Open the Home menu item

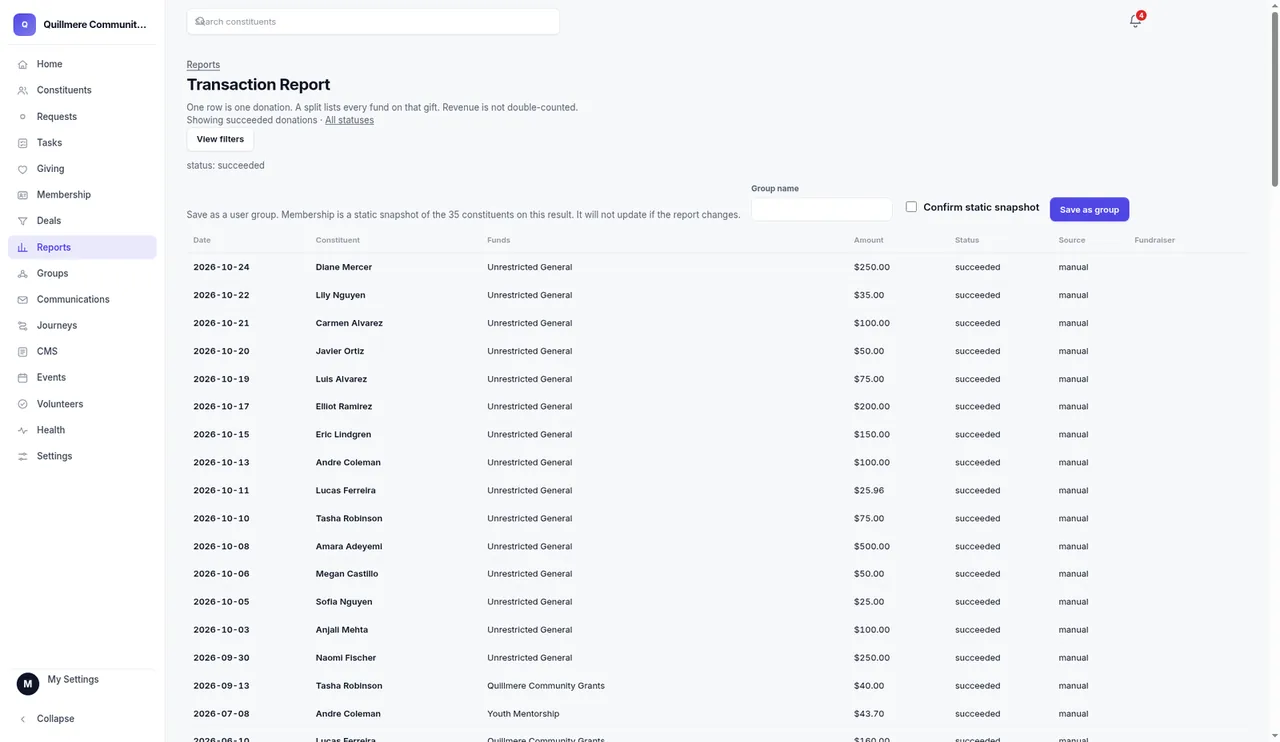[82, 64]
